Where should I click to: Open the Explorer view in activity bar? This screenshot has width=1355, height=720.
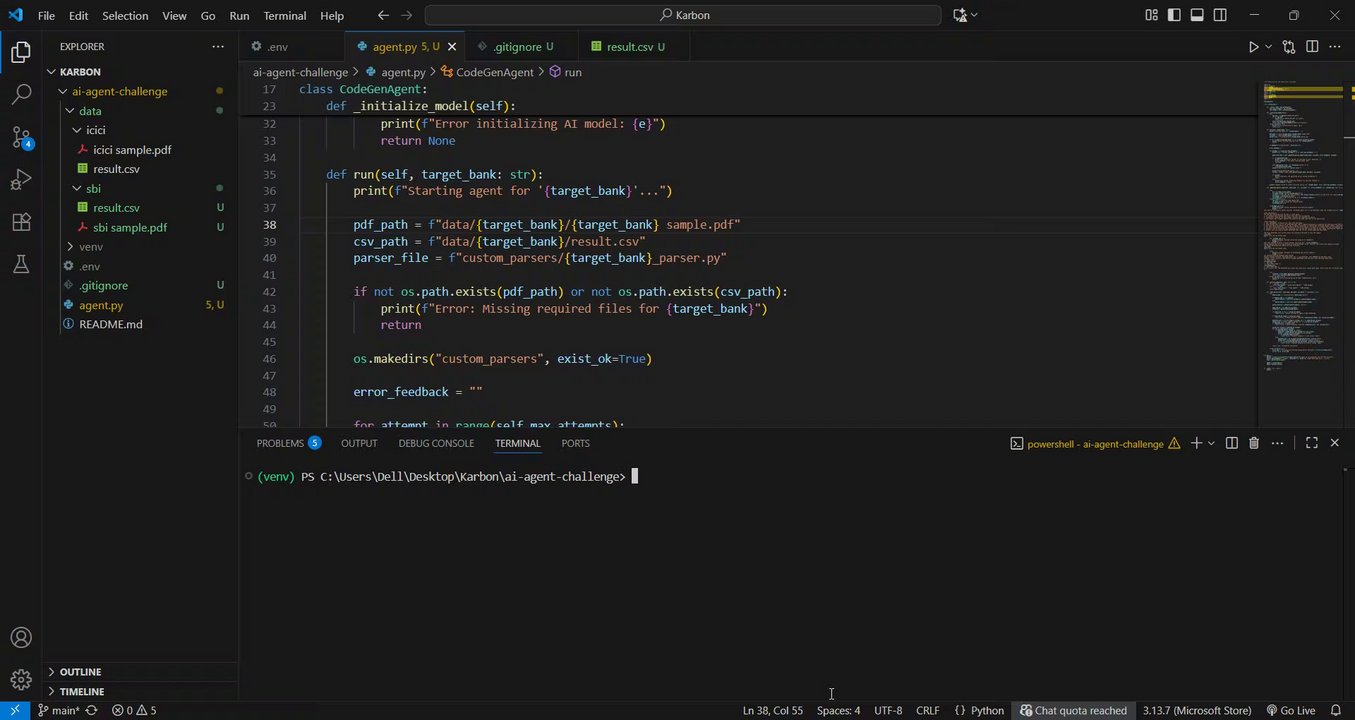pos(21,52)
